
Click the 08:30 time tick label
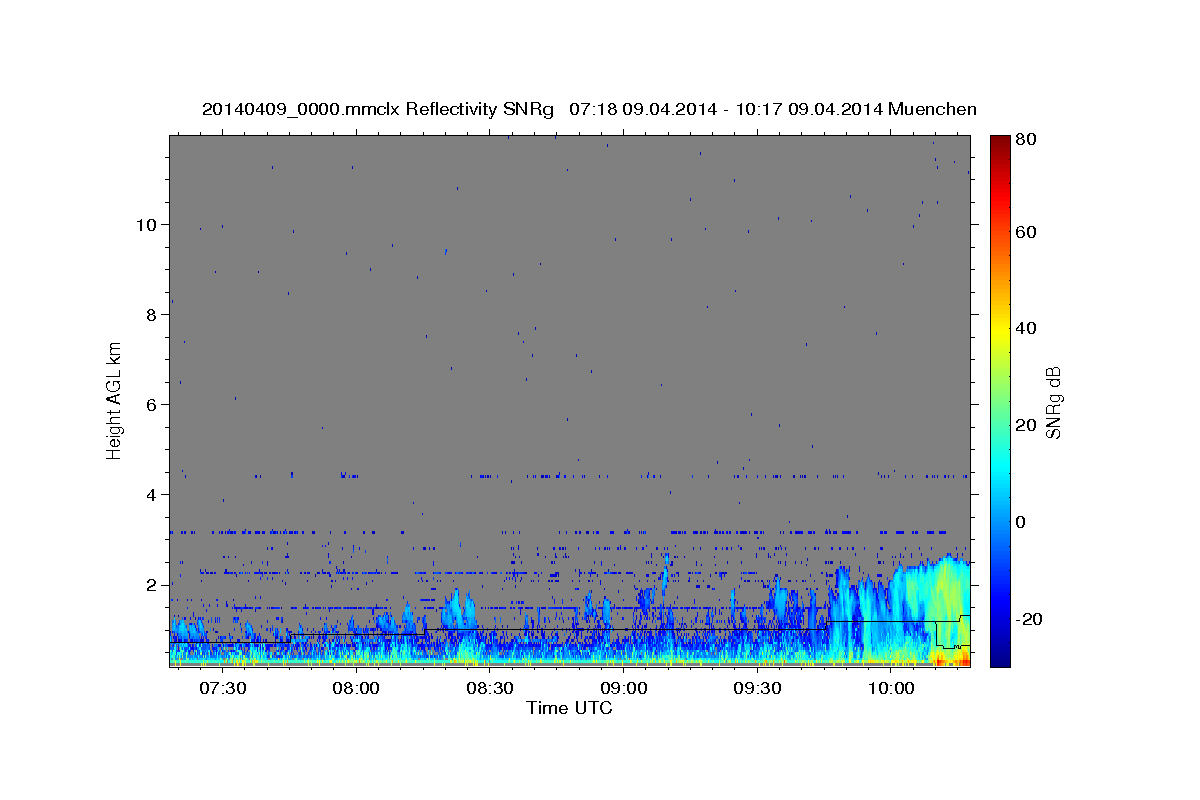(x=490, y=688)
